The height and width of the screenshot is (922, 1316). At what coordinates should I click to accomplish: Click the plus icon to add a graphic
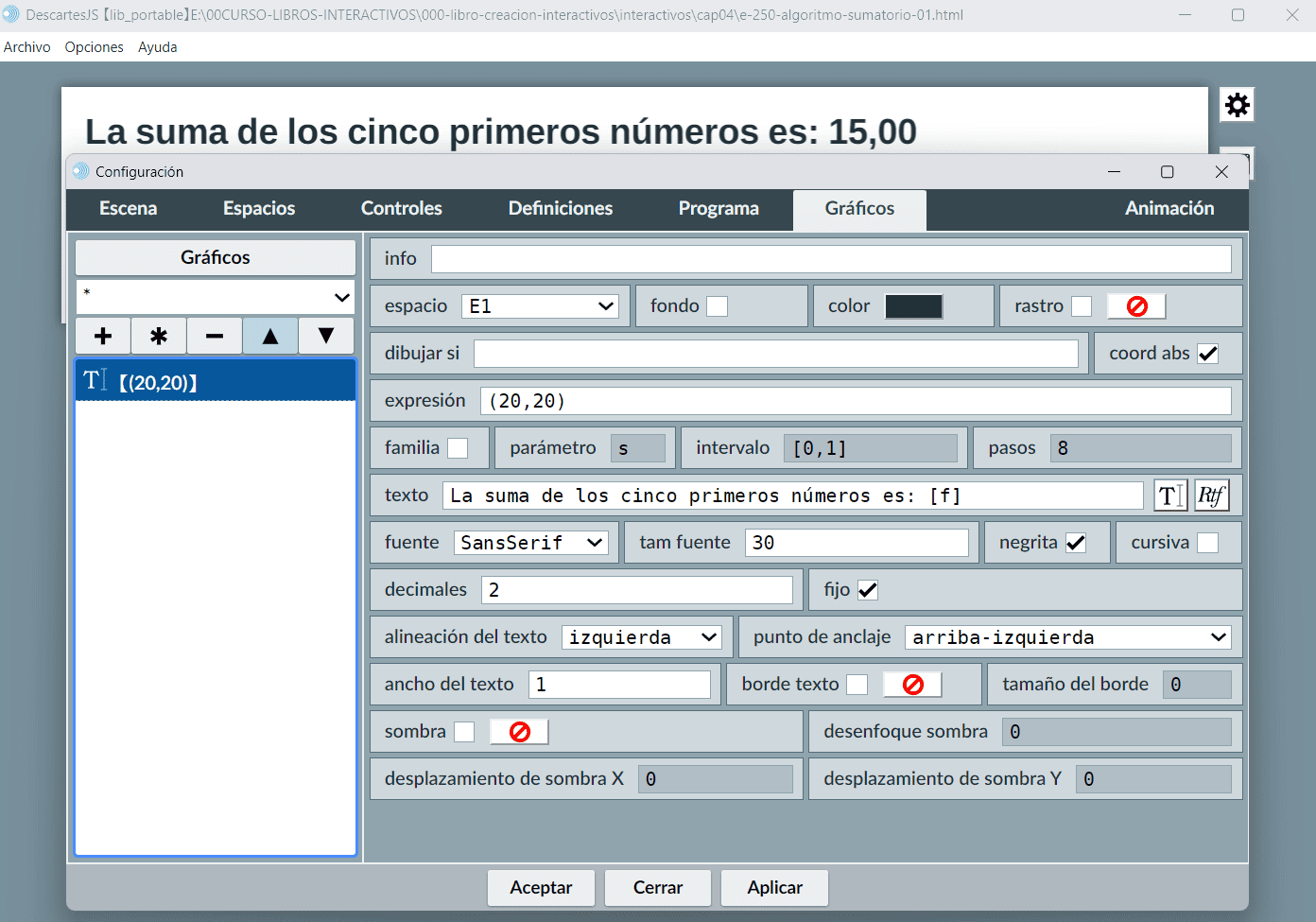click(x=103, y=336)
